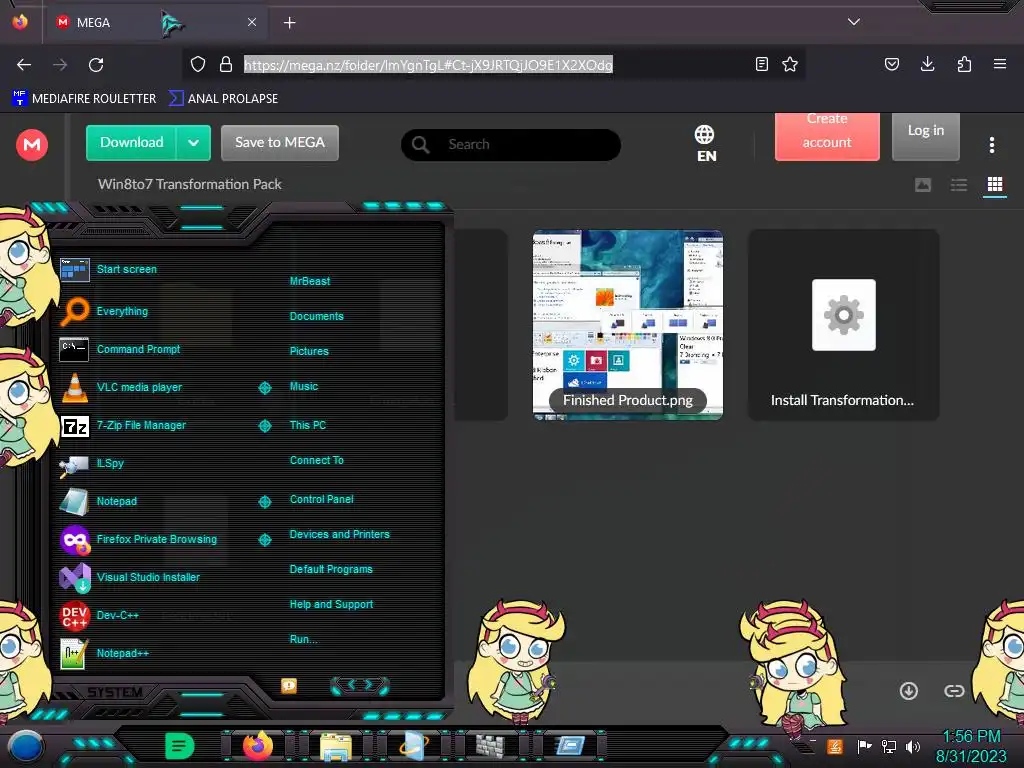Launch Firefox Private Browsing
Viewport: 1024px width, 768px height.
(138, 539)
